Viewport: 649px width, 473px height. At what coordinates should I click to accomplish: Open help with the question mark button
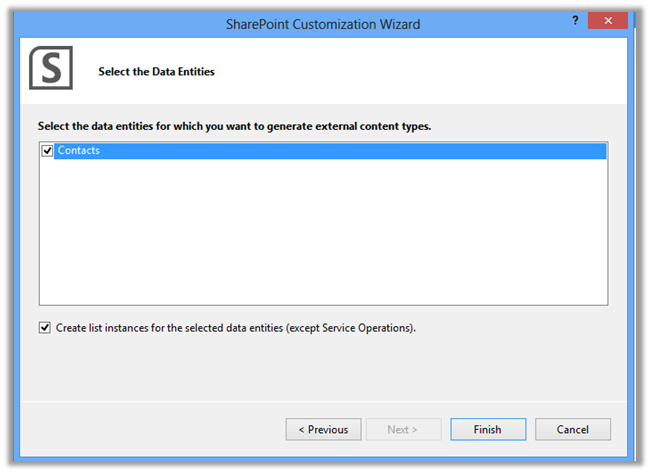click(x=575, y=22)
